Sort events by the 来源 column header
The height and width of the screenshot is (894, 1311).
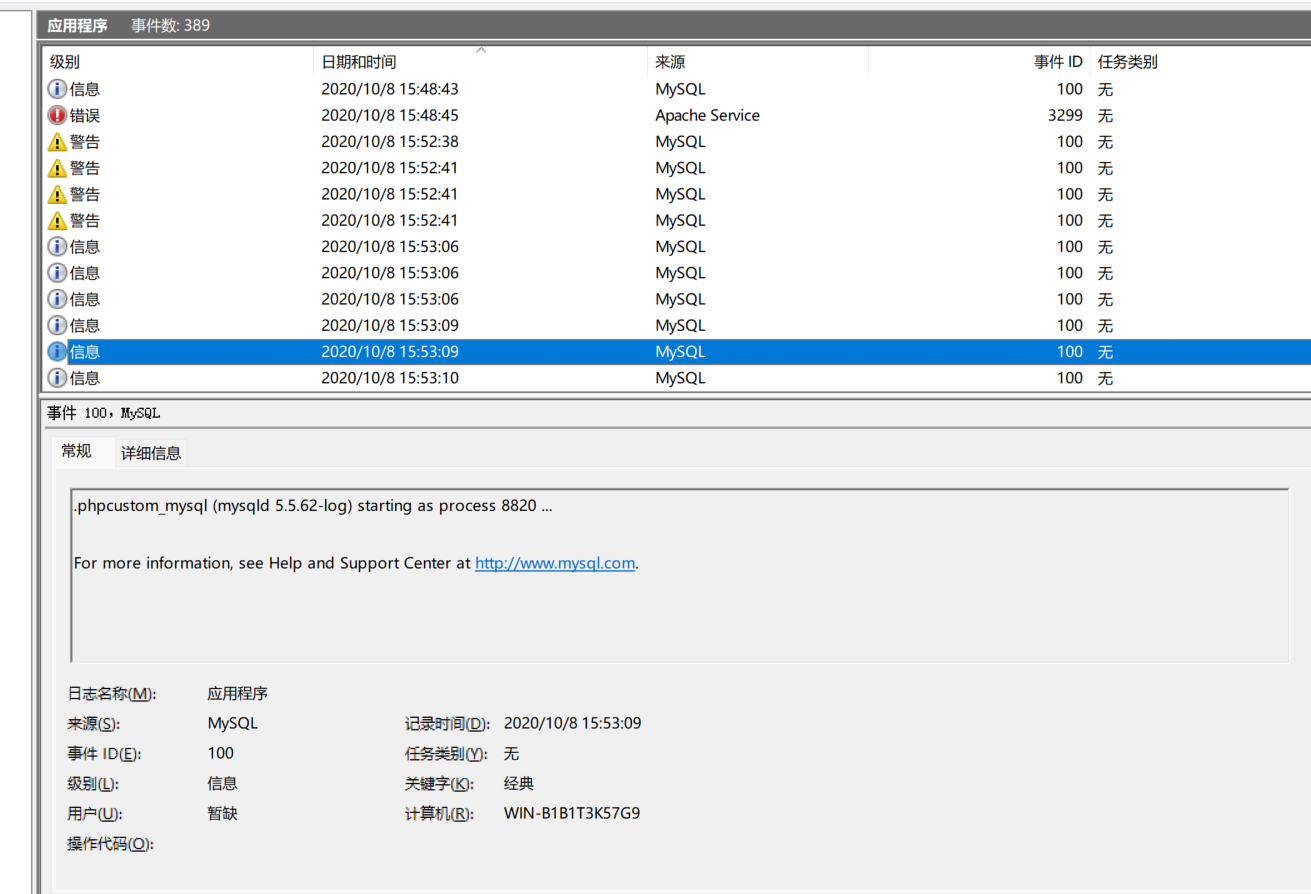point(670,61)
